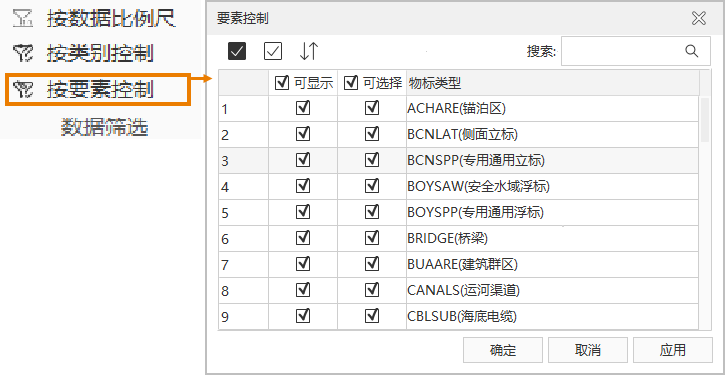Uncheck 可选择 for BUAARE(建筑群区)
Screen dimensions: 725x375
[x=372, y=264]
